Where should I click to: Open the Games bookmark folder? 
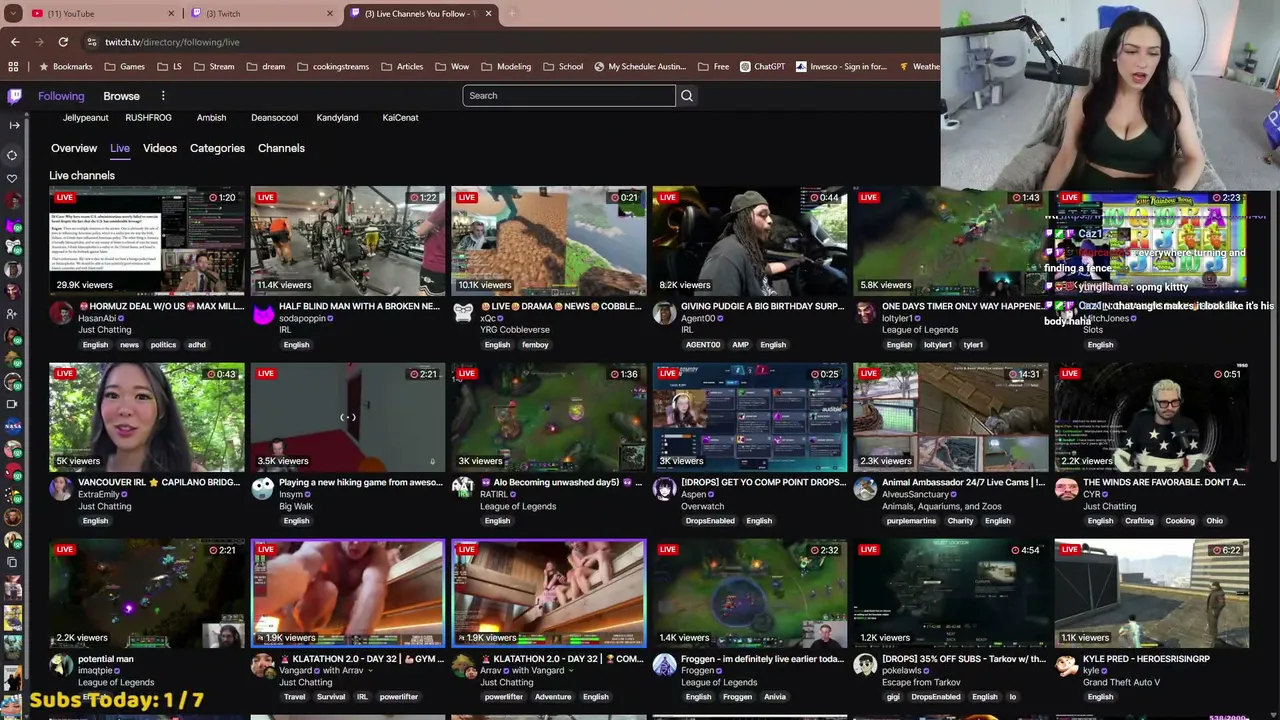coord(123,67)
